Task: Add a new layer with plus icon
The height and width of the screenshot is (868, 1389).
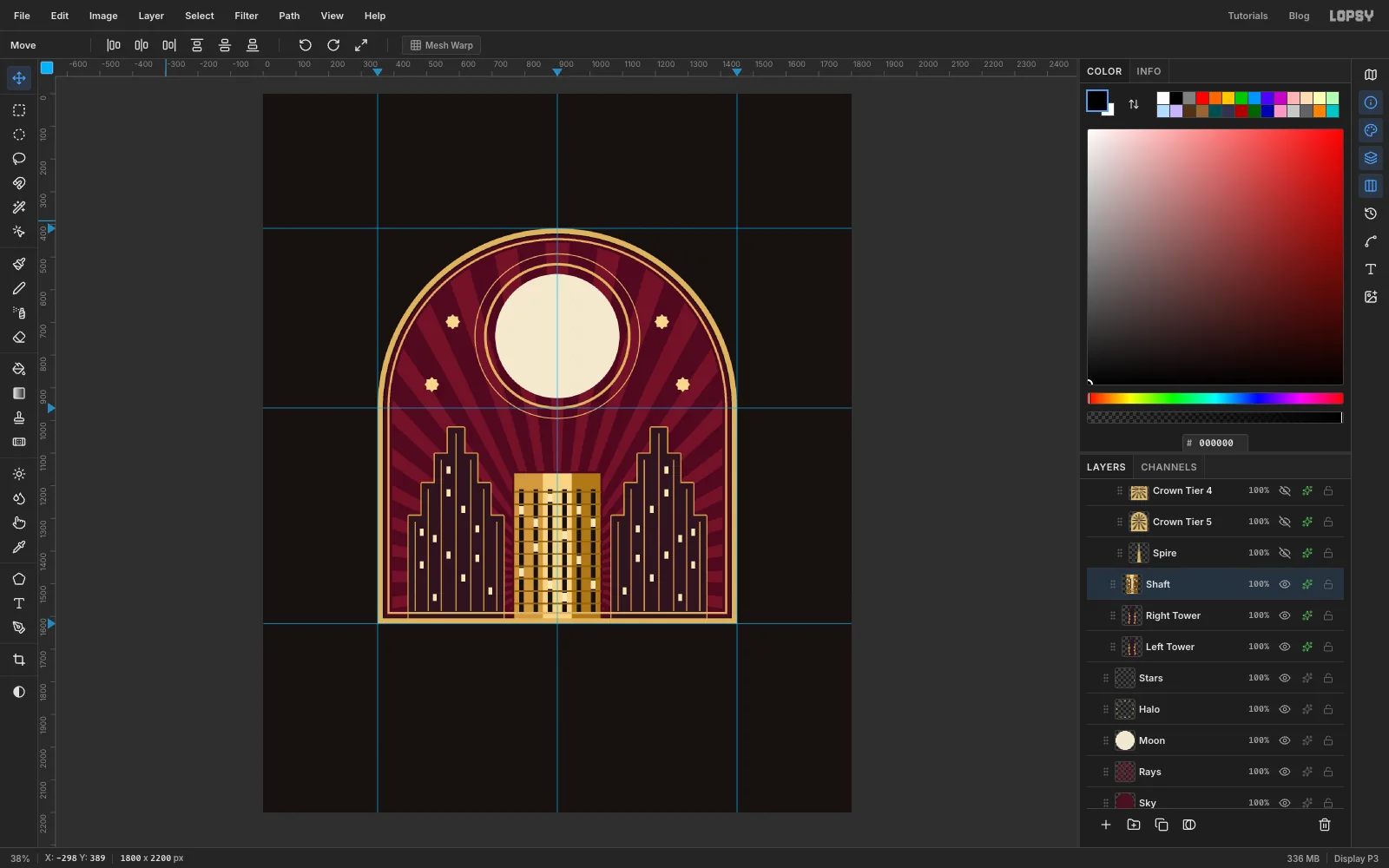Action: click(x=1106, y=825)
